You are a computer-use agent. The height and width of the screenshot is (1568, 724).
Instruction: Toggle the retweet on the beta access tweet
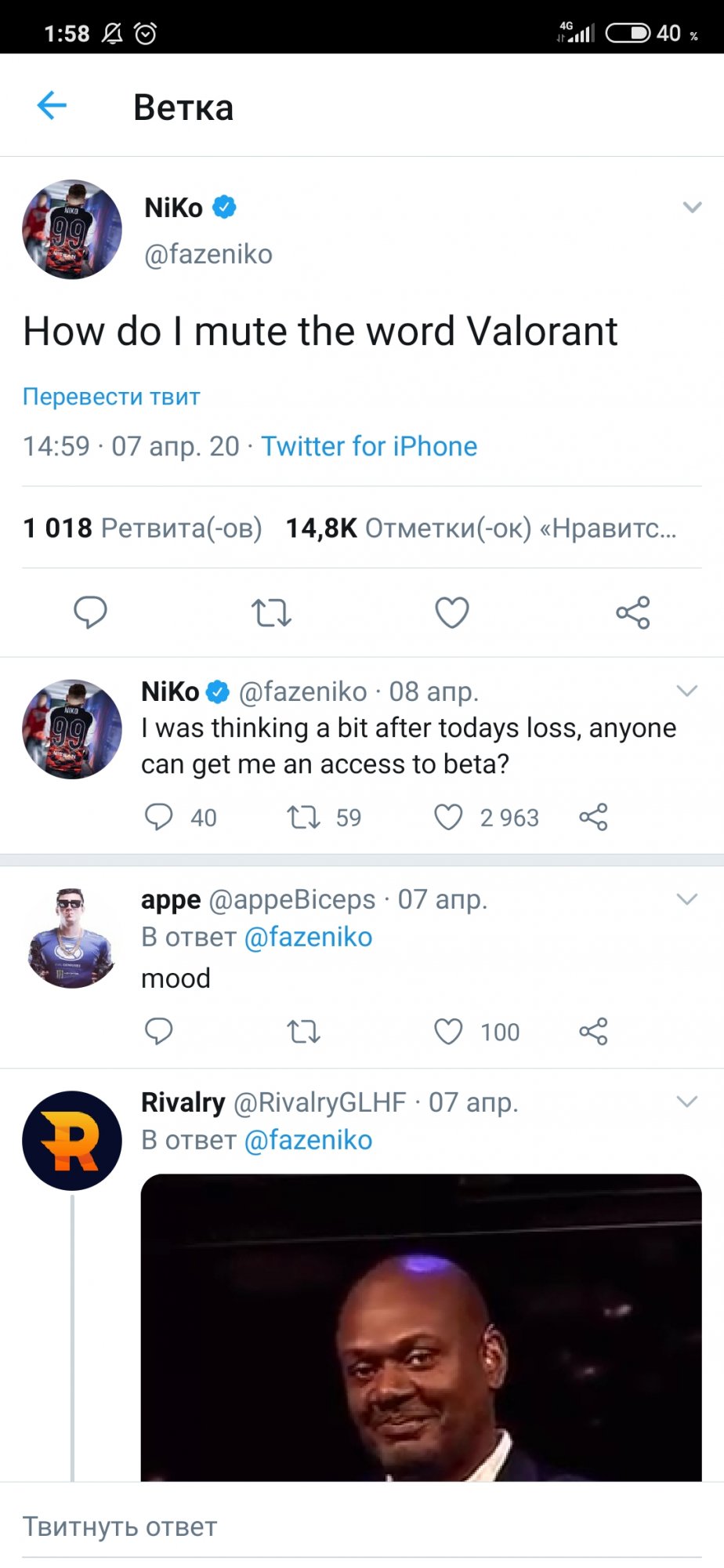(304, 818)
